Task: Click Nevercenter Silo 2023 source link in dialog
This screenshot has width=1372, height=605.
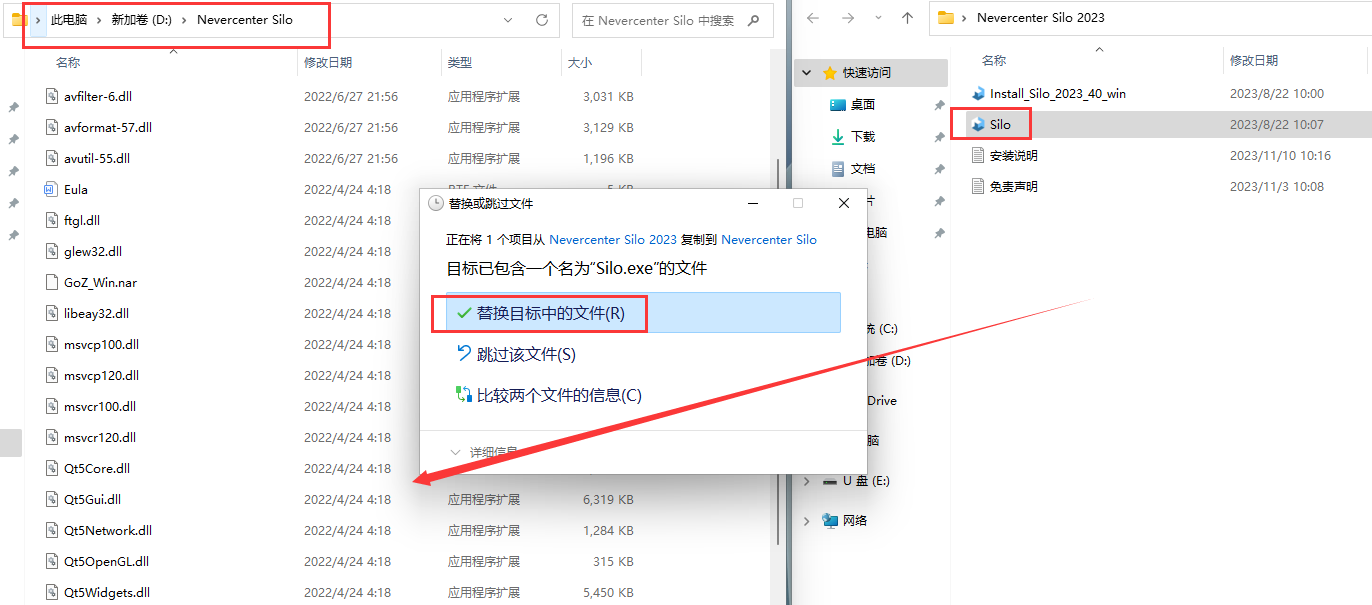Action: pos(613,240)
